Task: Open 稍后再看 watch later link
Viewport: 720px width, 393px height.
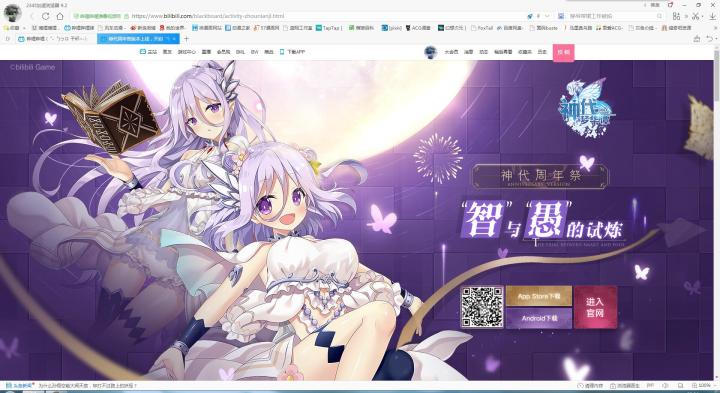Action: (503, 52)
